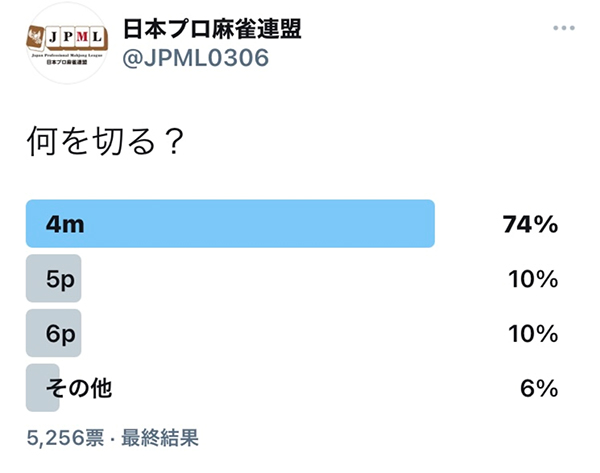Select the 4m poll result bar
The width and height of the screenshot is (600, 473).
230,224
